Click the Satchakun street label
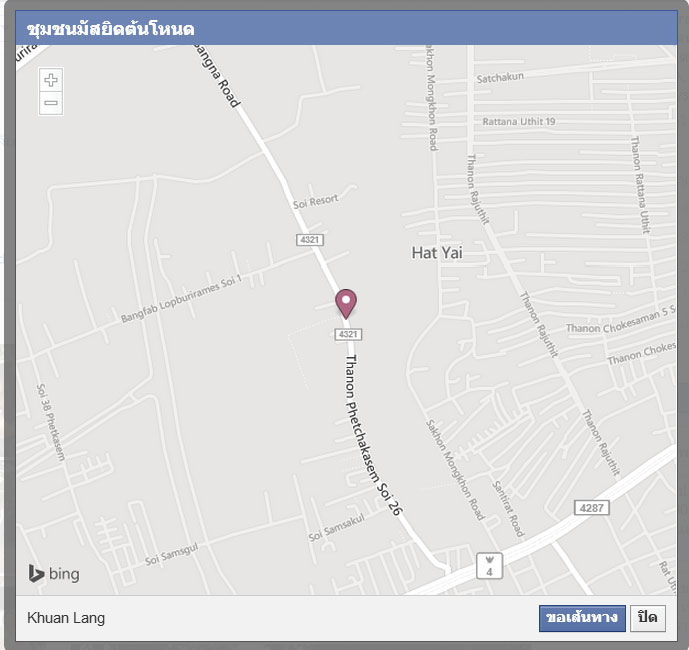 coord(500,78)
